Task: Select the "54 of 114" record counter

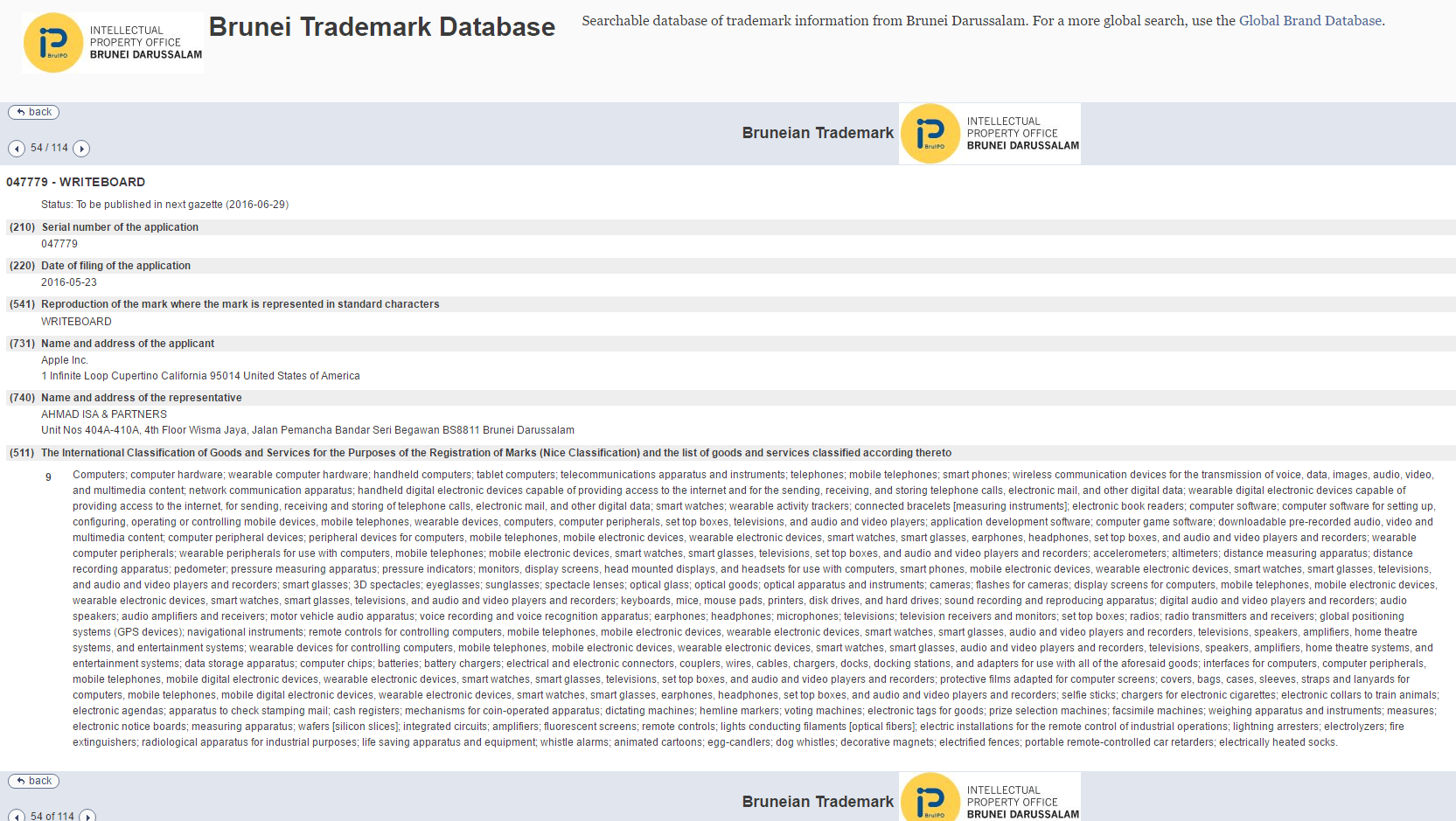Action: 52,816
